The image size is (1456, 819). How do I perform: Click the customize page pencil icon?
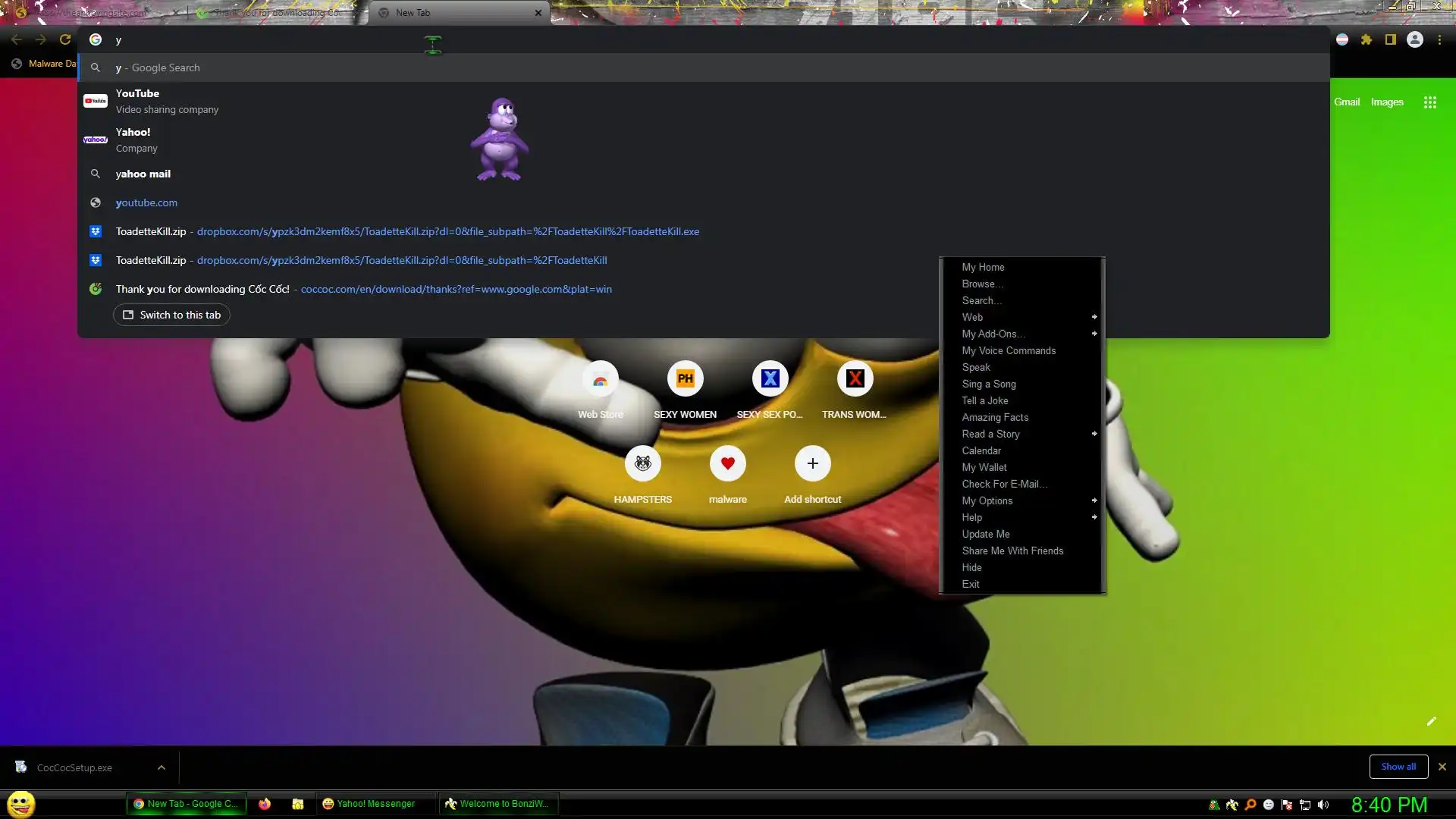point(1431,721)
